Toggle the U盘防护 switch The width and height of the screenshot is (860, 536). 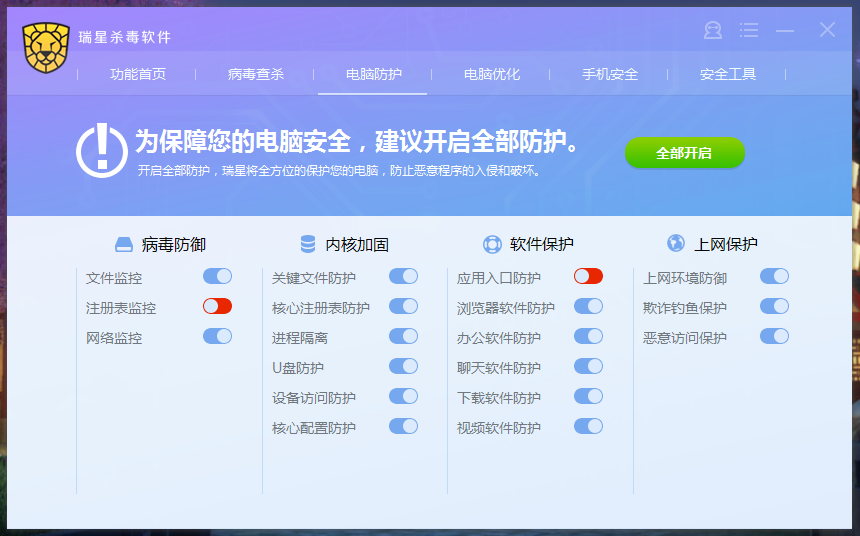point(404,366)
